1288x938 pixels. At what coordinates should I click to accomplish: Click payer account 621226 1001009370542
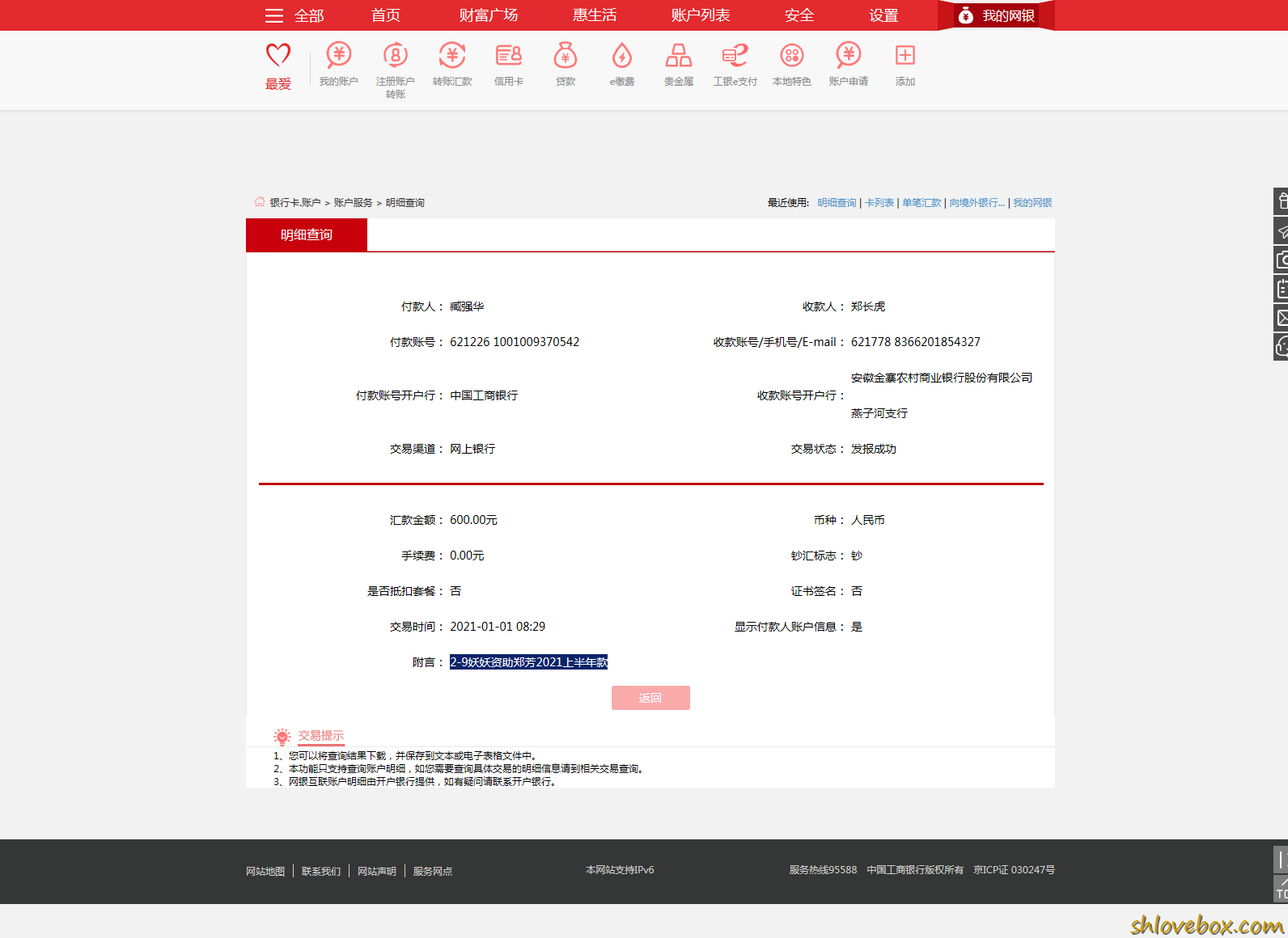pos(515,342)
